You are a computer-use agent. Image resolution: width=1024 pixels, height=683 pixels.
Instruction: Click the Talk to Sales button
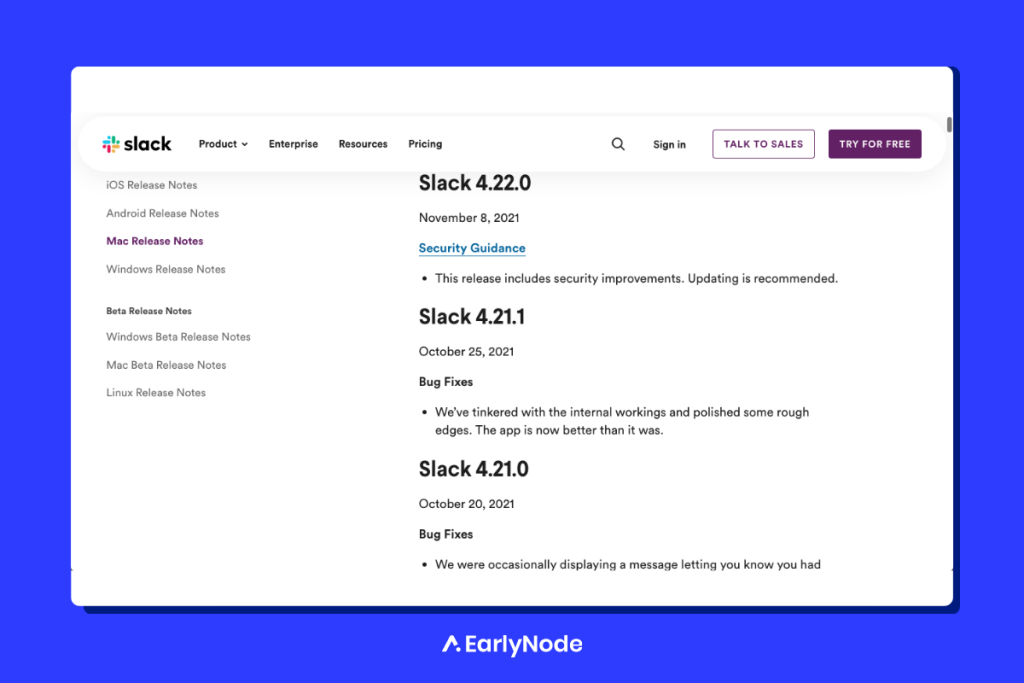point(763,144)
